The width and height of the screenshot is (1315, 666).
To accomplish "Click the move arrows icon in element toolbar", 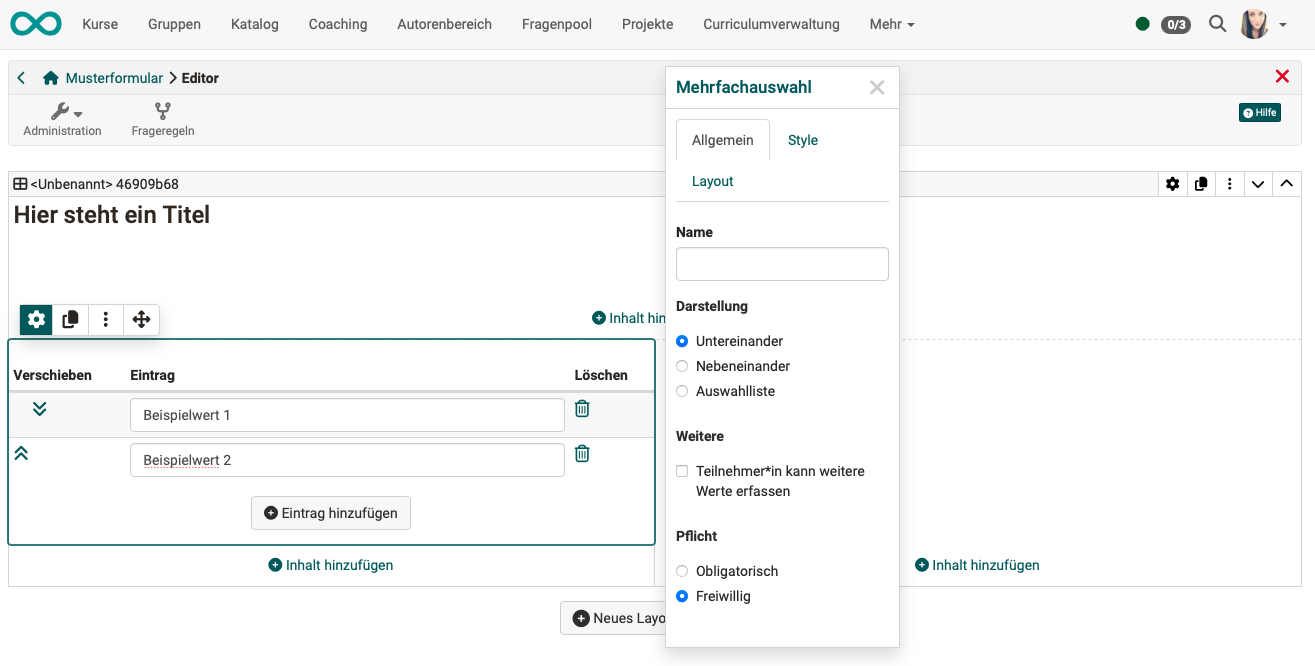I will point(141,320).
